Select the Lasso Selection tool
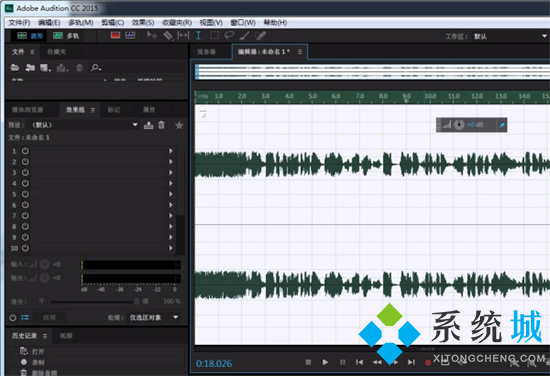Screen dimensions: 550x376 coord(229,35)
